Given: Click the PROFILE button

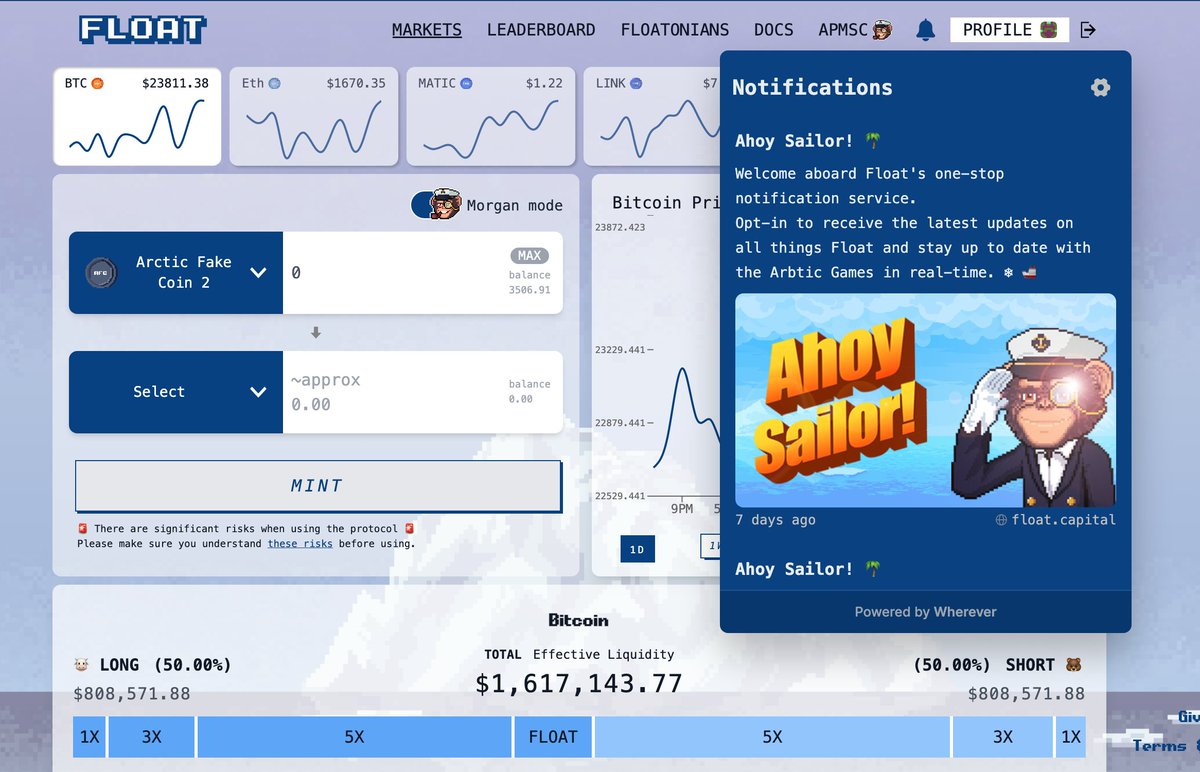Looking at the screenshot, I should coord(1010,30).
